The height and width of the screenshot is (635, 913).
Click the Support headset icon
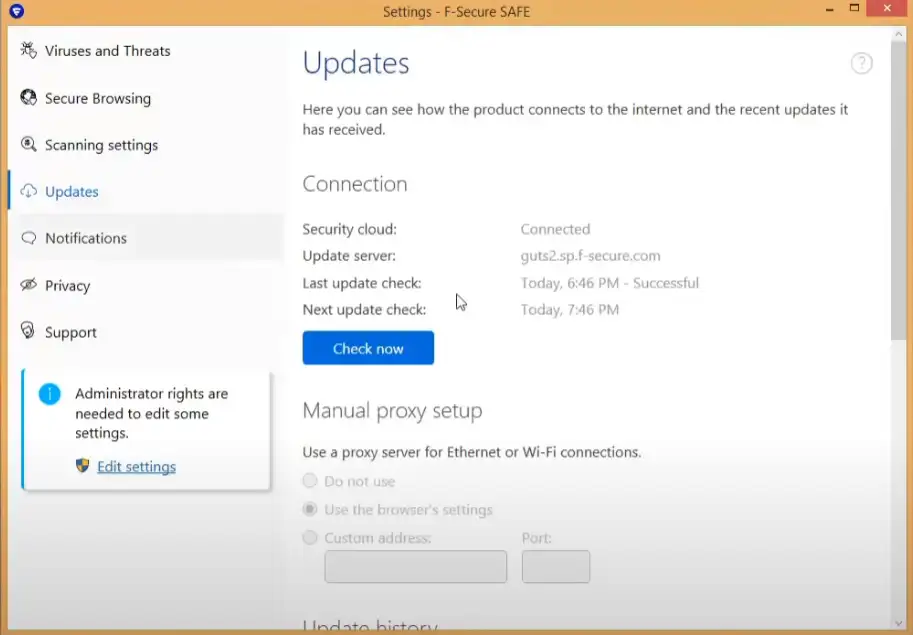tap(28, 332)
